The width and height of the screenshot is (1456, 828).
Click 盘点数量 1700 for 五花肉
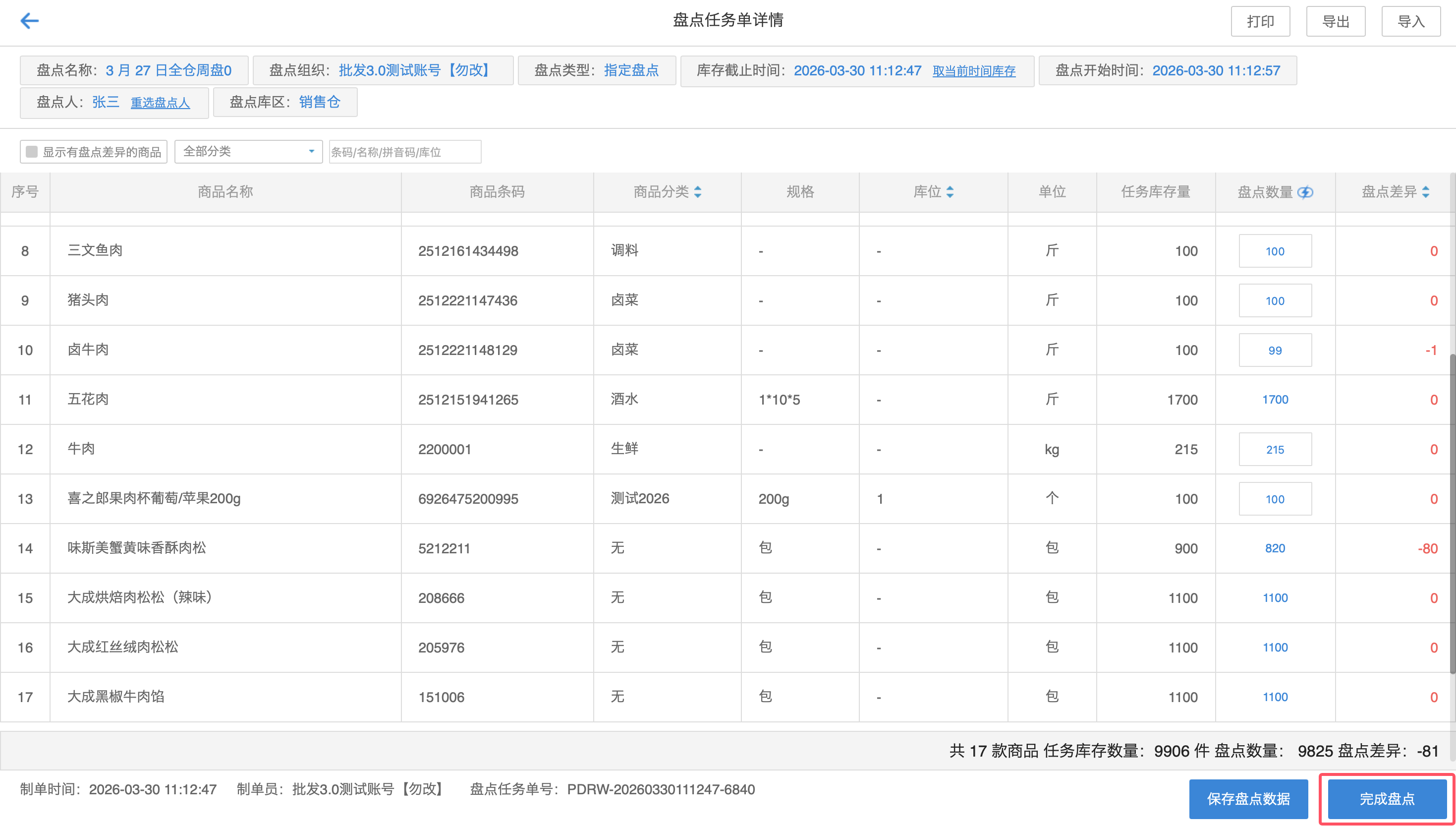pos(1275,400)
